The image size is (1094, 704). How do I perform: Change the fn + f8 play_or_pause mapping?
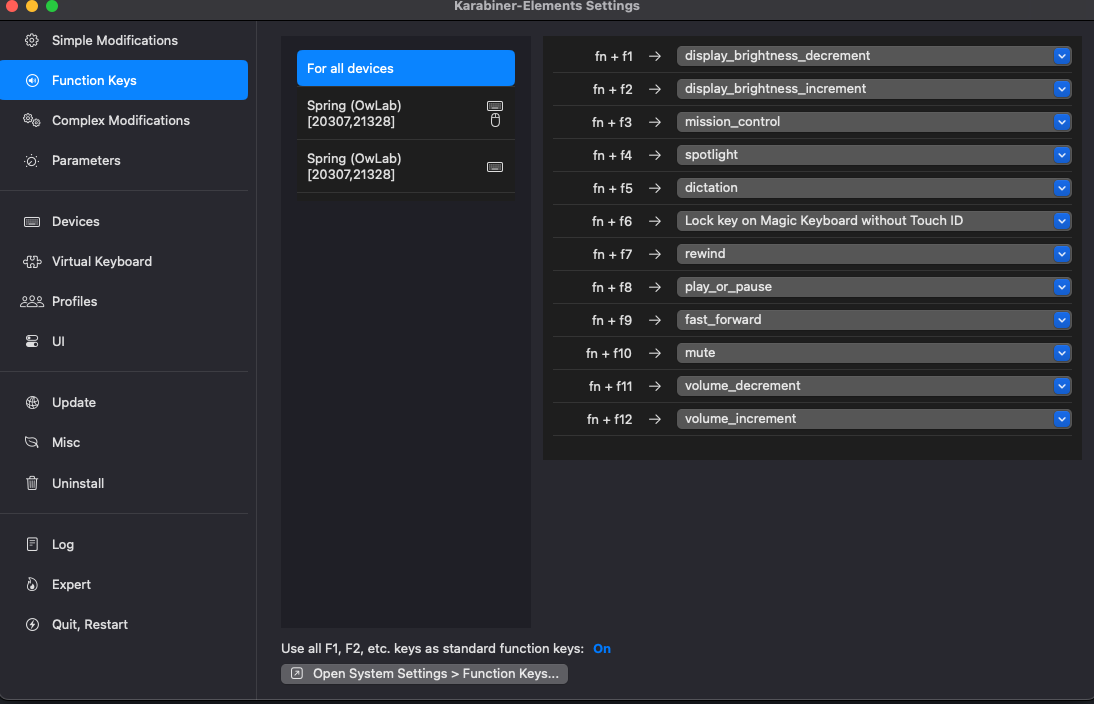point(873,287)
